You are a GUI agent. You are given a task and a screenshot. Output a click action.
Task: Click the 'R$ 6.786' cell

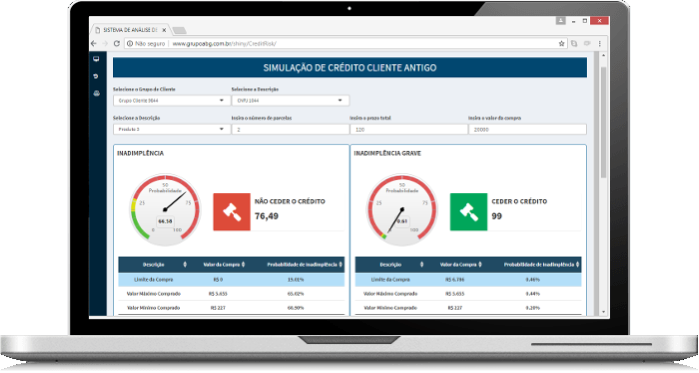(x=455, y=280)
